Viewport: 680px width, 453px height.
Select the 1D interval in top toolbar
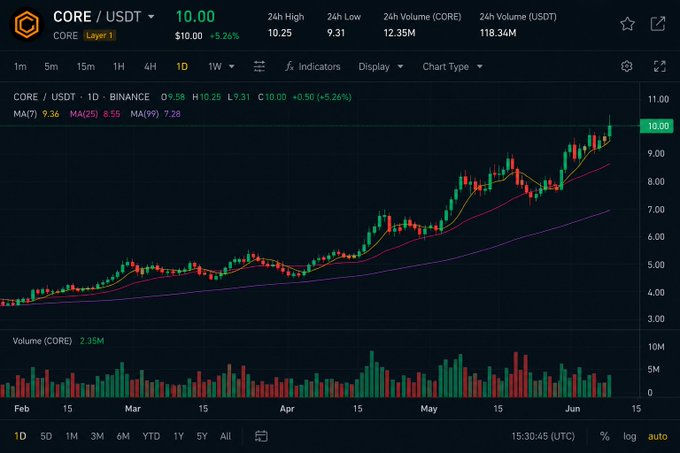point(182,66)
